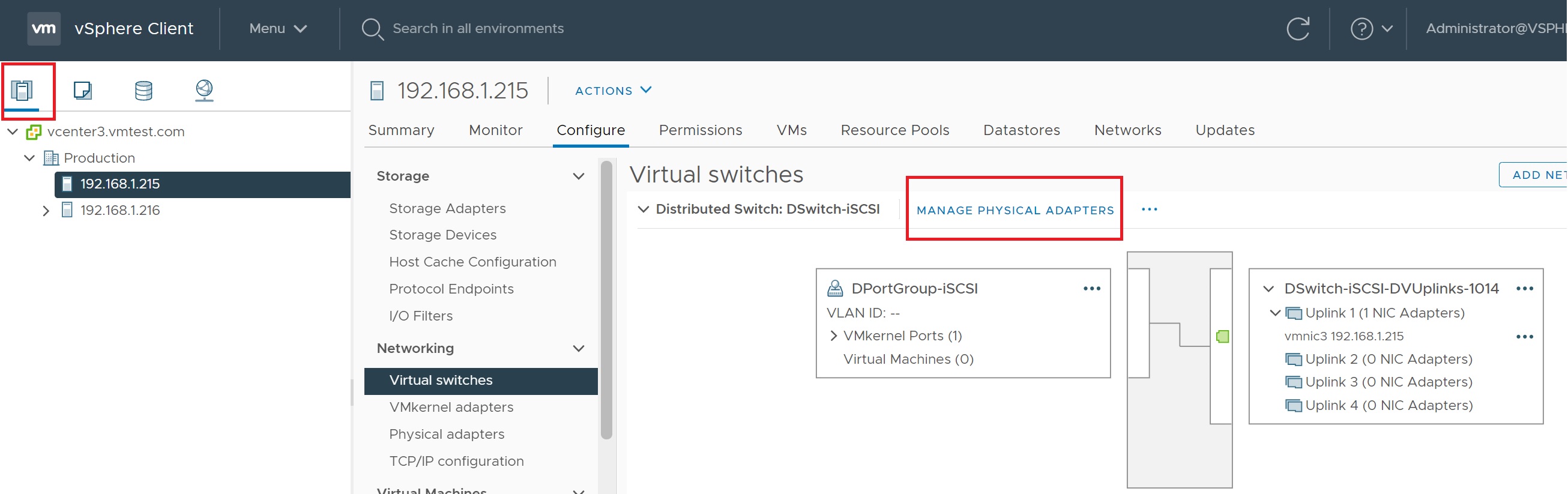Open the Hosts and Clusters inventory view
The image size is (1568, 494).
(23, 91)
